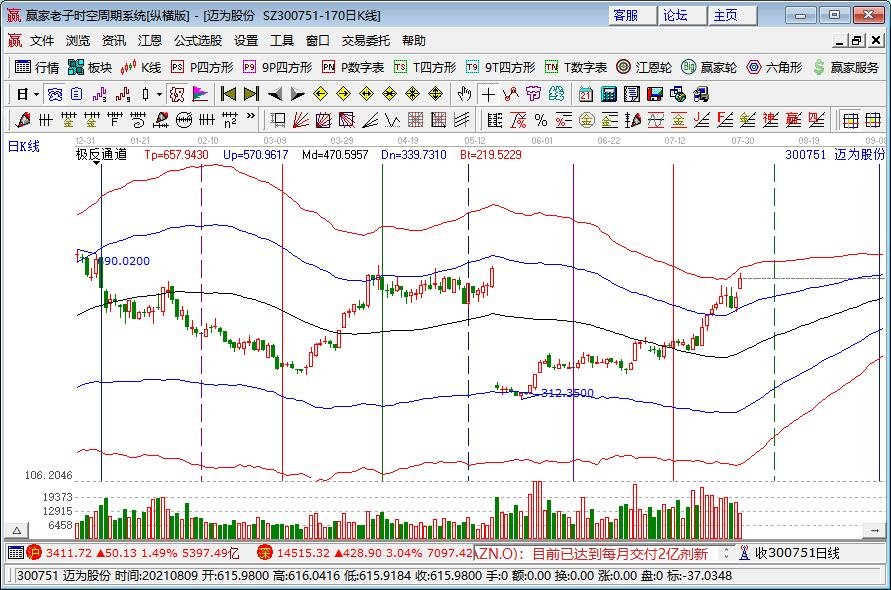Screen dimensions: 891x590
Task: Expand the 日 period dropdown arrow
Action: tap(36, 94)
